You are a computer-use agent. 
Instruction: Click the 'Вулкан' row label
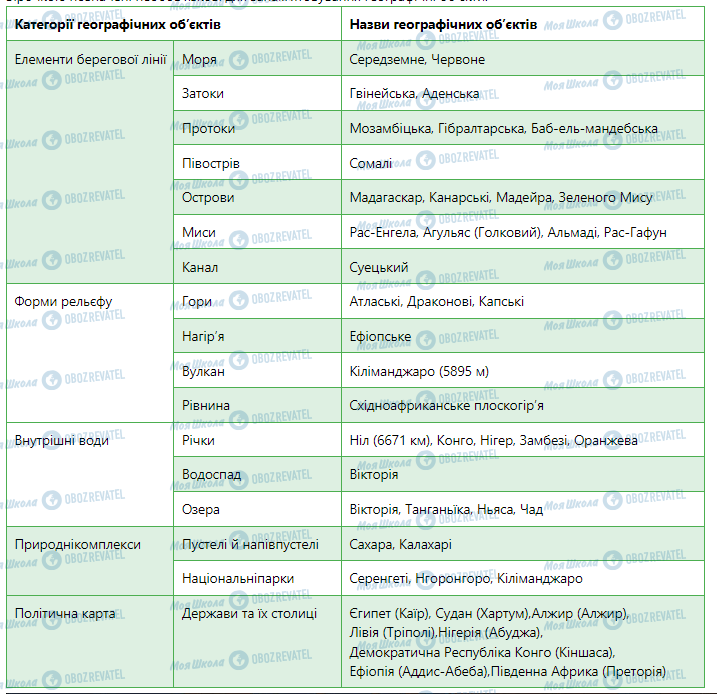pos(204,371)
